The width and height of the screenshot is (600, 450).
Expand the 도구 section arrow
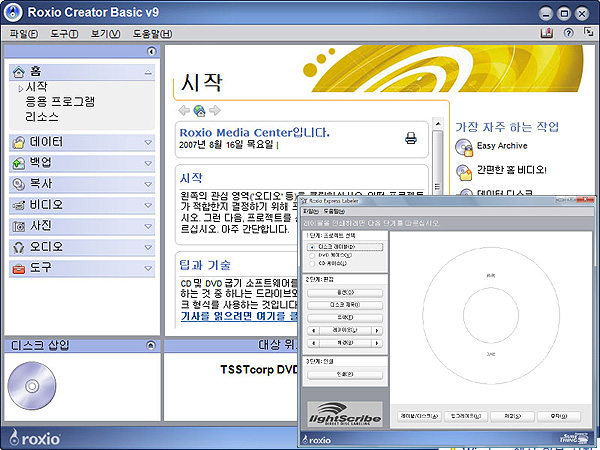(x=148, y=269)
